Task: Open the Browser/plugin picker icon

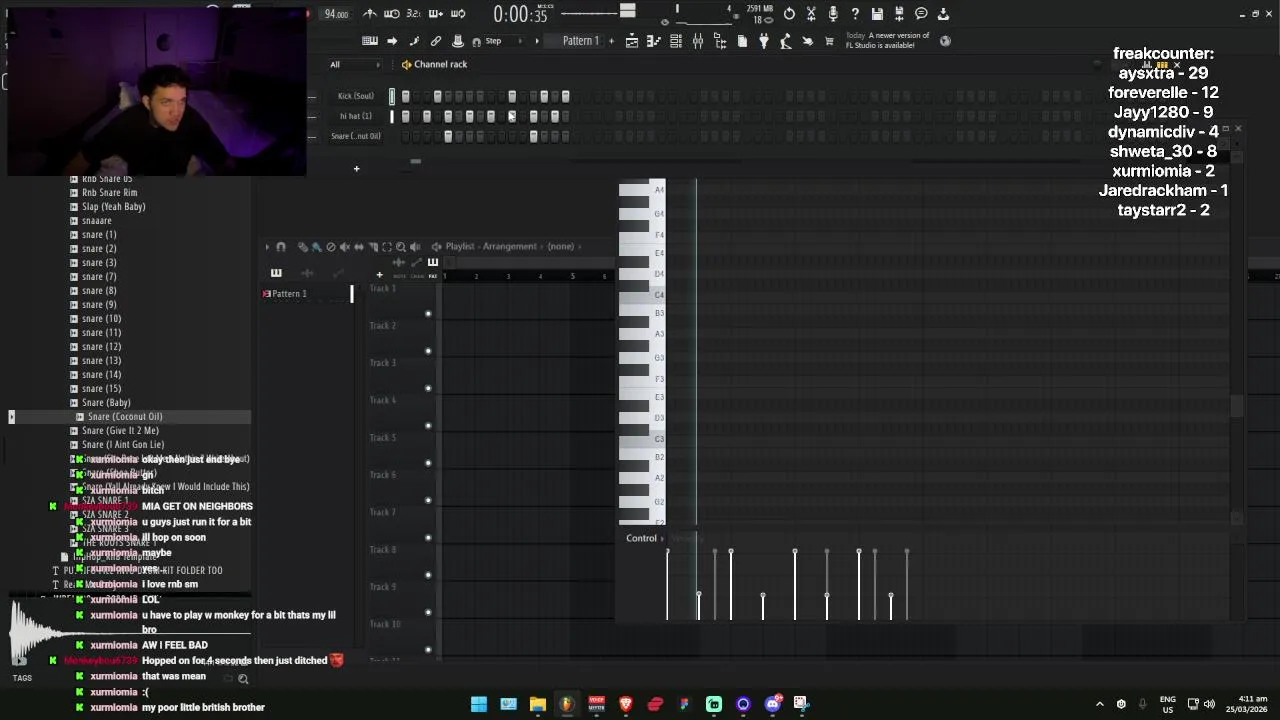Action: click(x=720, y=41)
